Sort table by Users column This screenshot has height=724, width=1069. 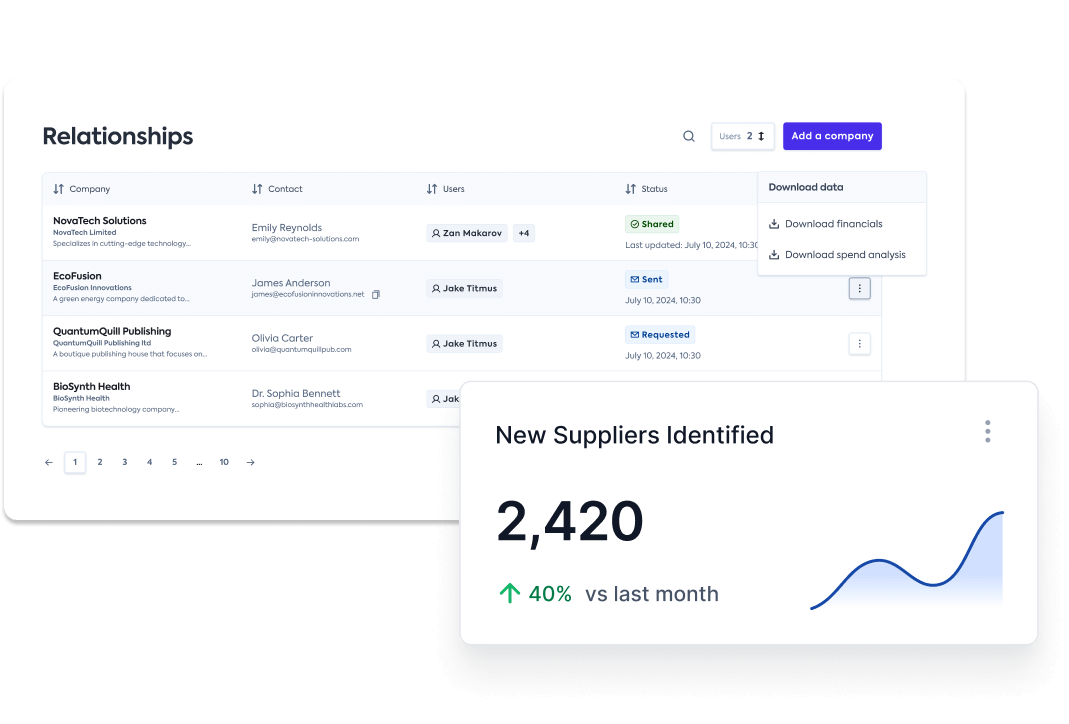[445, 189]
